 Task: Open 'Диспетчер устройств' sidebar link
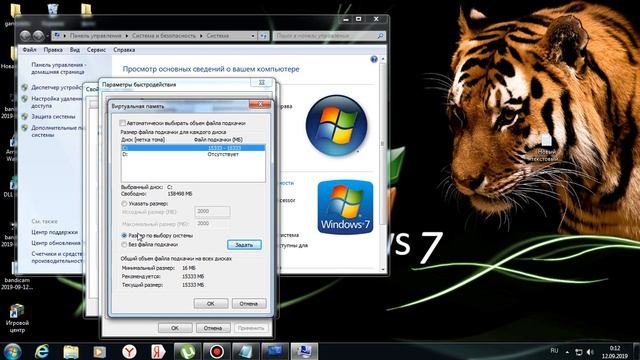click(x=57, y=87)
